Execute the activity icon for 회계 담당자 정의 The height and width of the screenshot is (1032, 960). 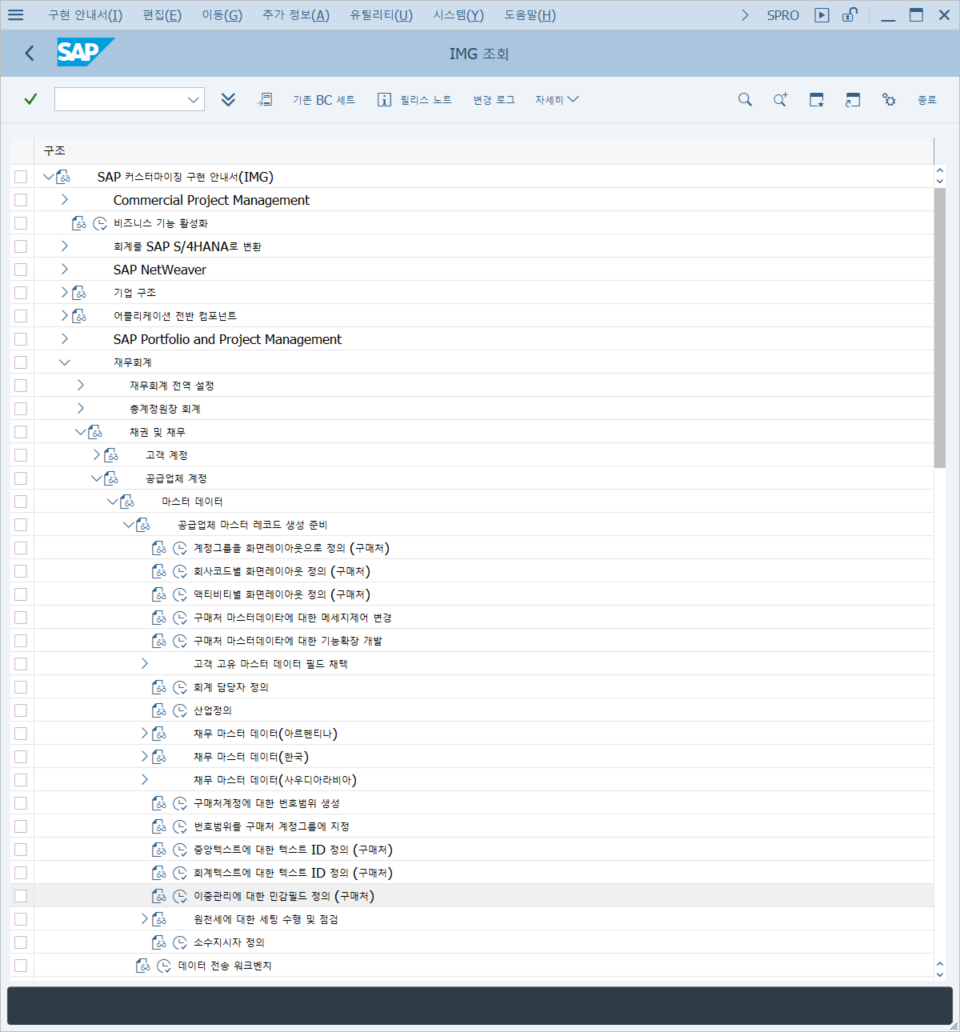coord(180,687)
